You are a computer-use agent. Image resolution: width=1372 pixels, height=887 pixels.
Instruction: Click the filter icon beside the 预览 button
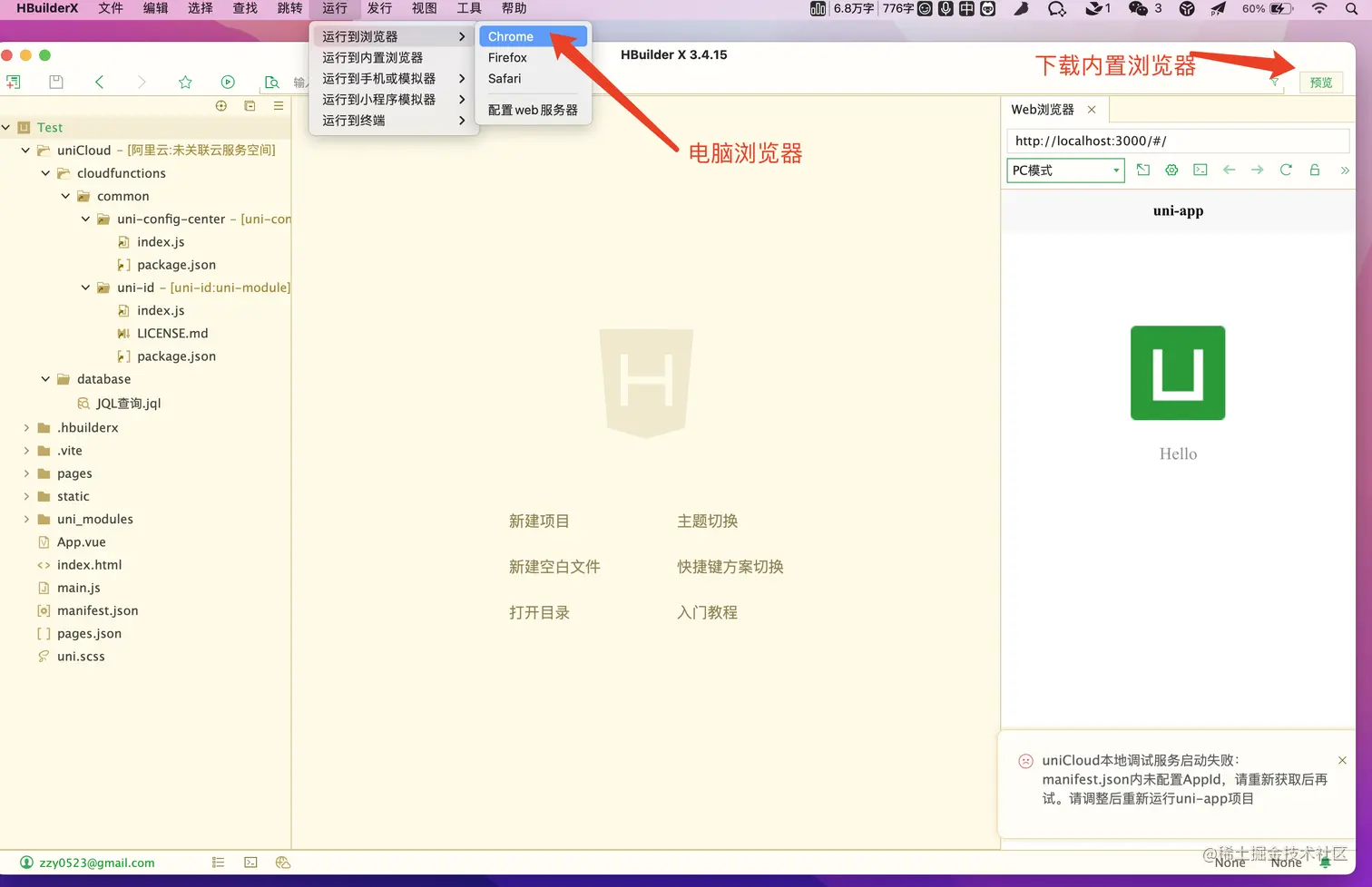(x=1275, y=83)
